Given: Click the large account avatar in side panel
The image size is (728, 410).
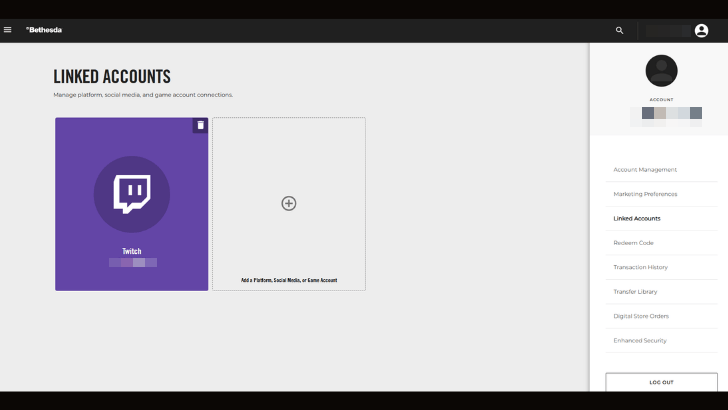Looking at the screenshot, I should (x=661, y=71).
